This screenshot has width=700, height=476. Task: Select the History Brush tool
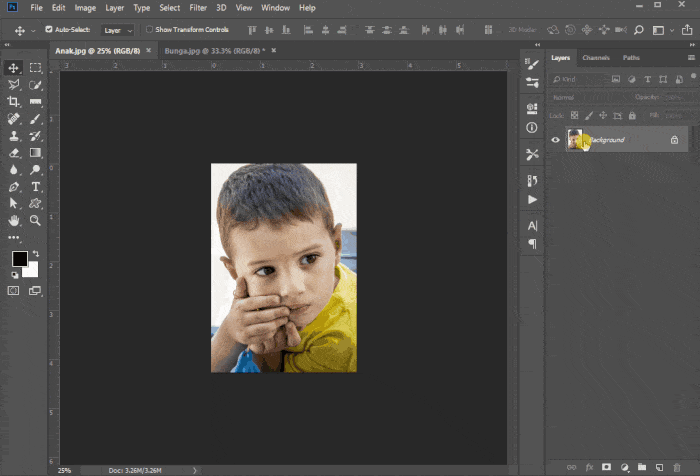click(x=35, y=136)
